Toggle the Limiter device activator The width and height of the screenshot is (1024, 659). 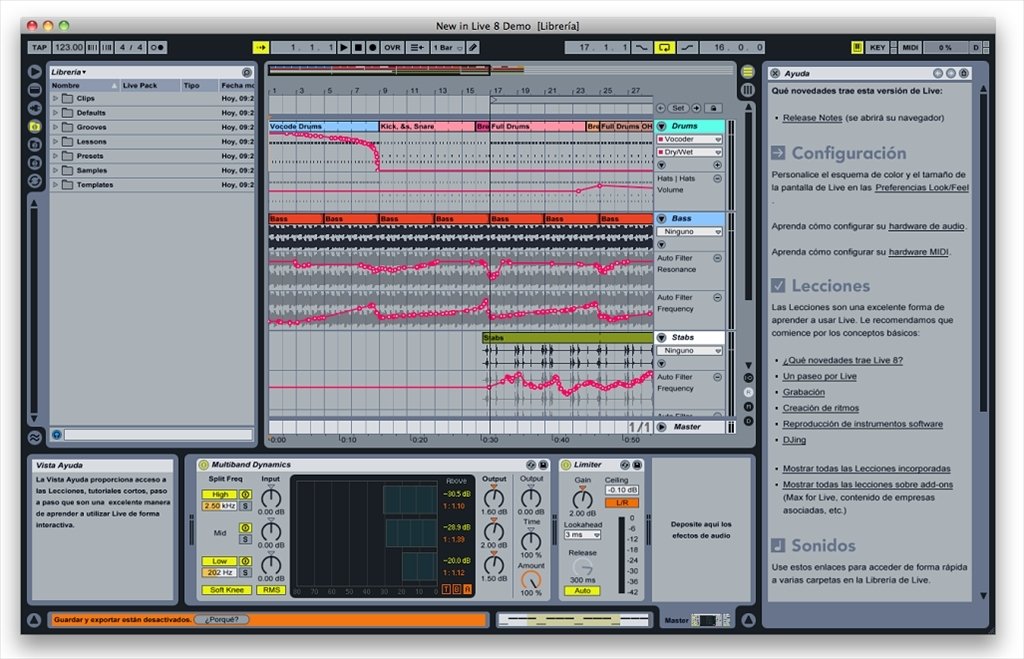pyautogui.click(x=566, y=465)
